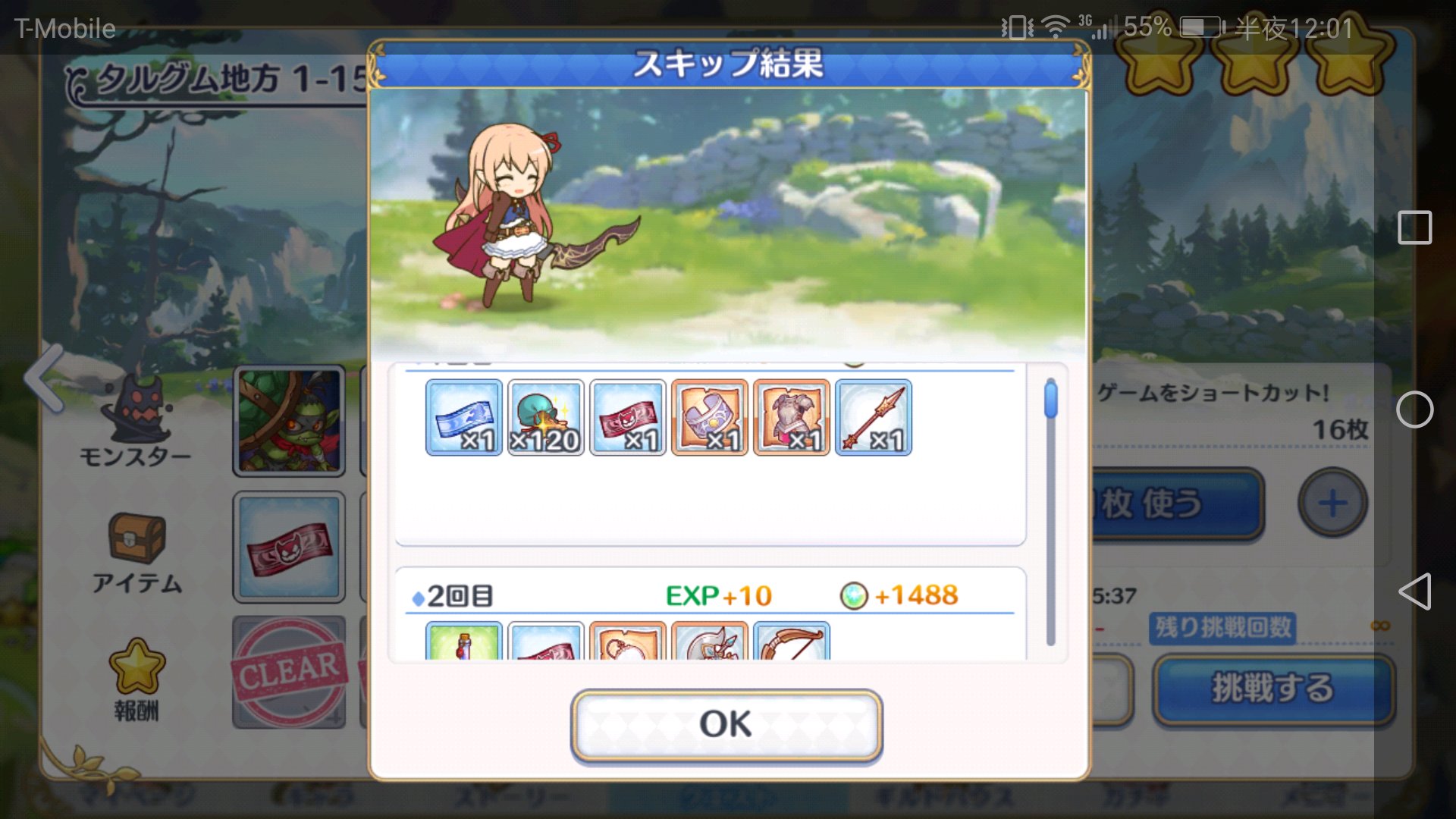Select the blue skip ticket reward icon
Screen dimensions: 1456x819
coord(463,417)
